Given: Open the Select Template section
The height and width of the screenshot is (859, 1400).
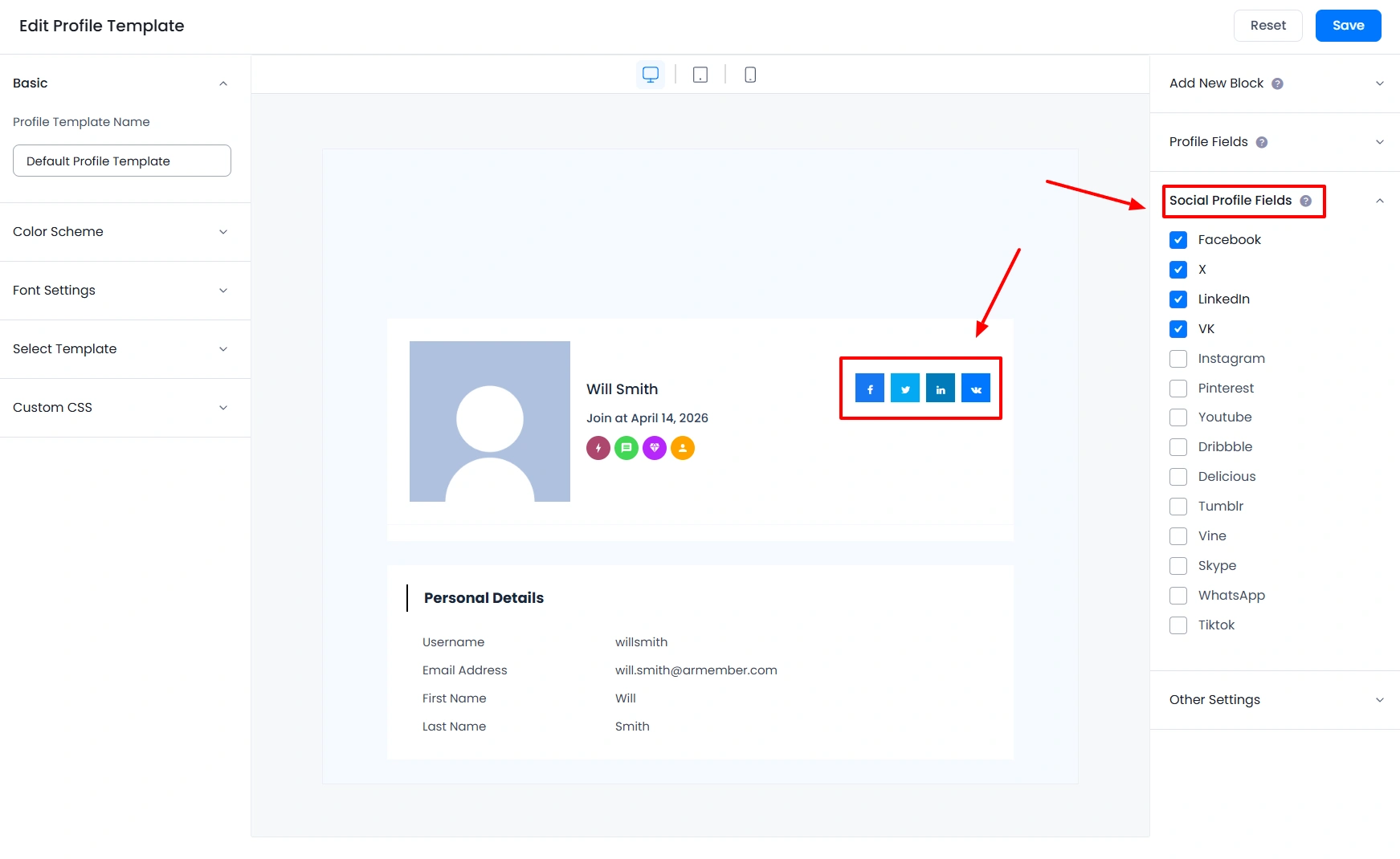Looking at the screenshot, I should [x=120, y=349].
